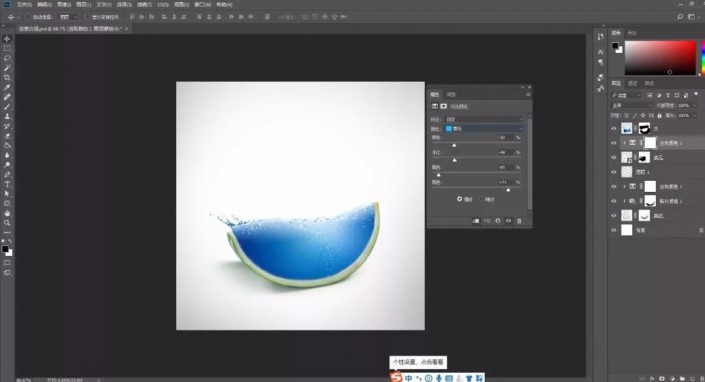Switch to the 通道 Channels tab
This screenshot has width=705, height=382.
point(633,84)
